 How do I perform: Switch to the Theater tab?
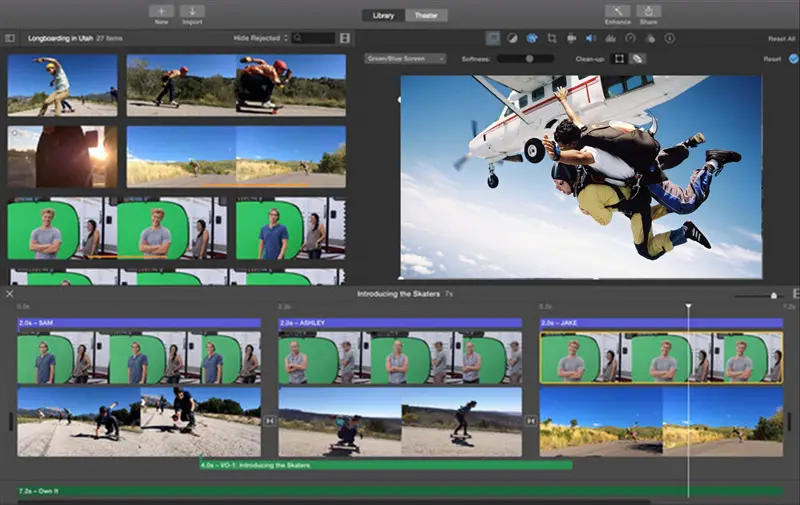[x=424, y=16]
